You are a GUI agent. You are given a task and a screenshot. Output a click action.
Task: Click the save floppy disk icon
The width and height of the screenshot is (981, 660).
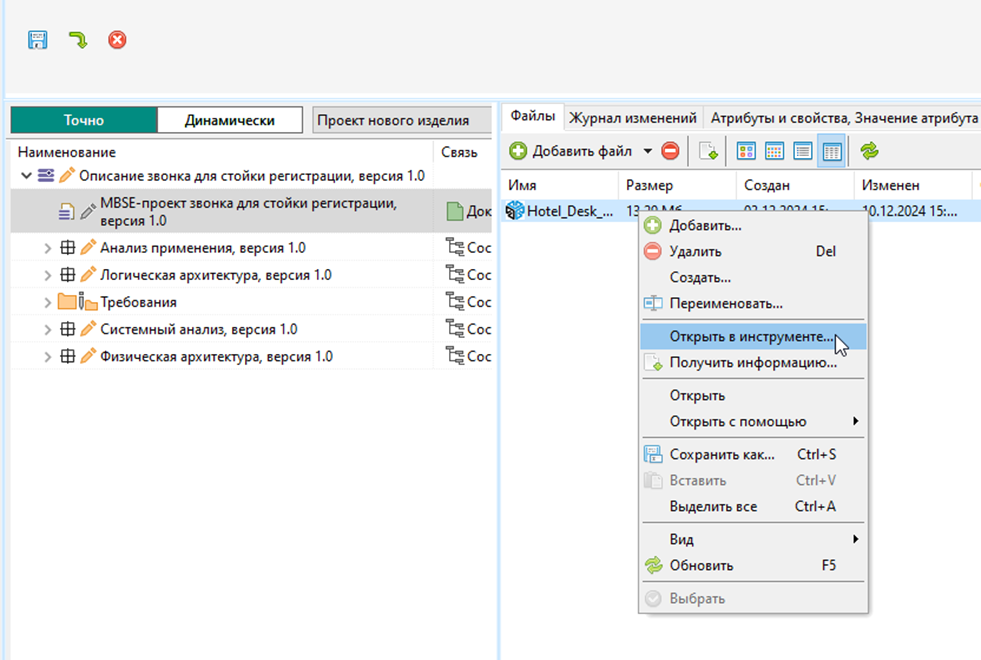38,40
